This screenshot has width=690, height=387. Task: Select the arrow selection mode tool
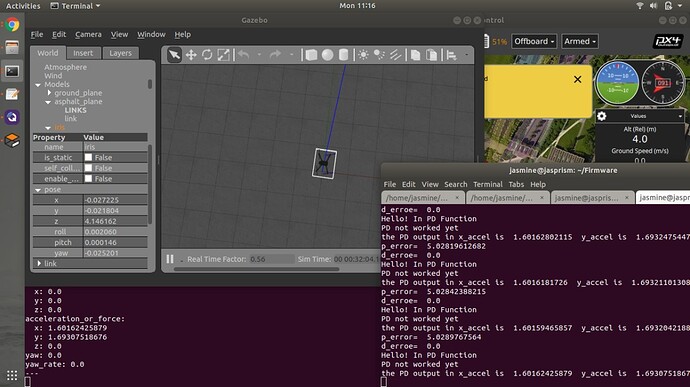coord(174,55)
